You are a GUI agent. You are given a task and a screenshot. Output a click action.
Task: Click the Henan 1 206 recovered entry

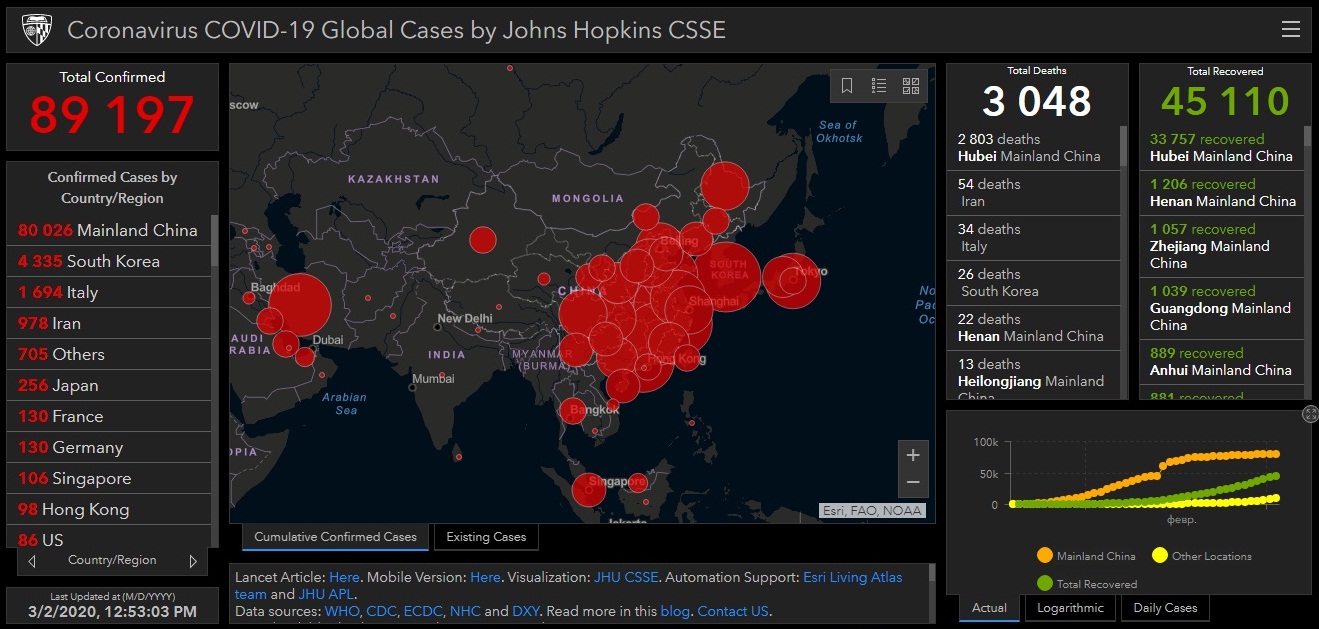tap(1221, 193)
